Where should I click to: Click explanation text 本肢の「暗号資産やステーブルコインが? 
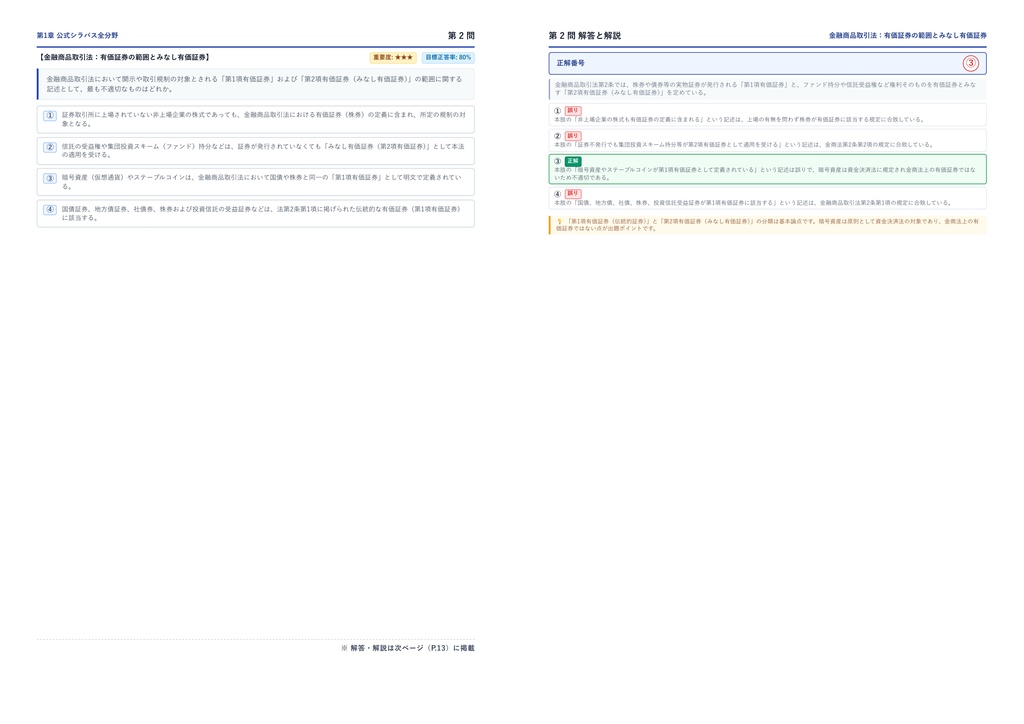[765, 174]
